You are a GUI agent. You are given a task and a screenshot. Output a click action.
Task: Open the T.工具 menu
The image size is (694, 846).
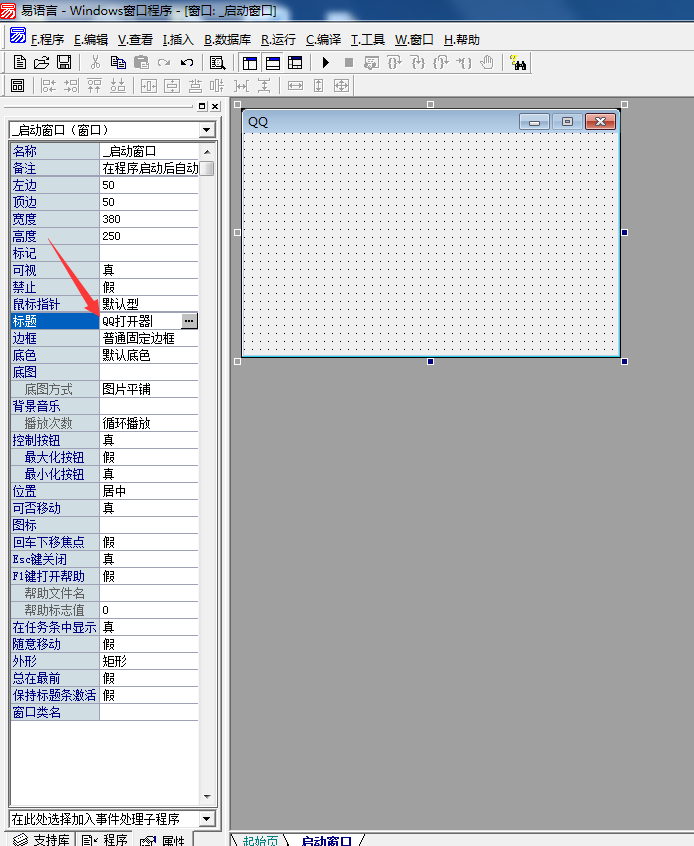click(x=368, y=40)
